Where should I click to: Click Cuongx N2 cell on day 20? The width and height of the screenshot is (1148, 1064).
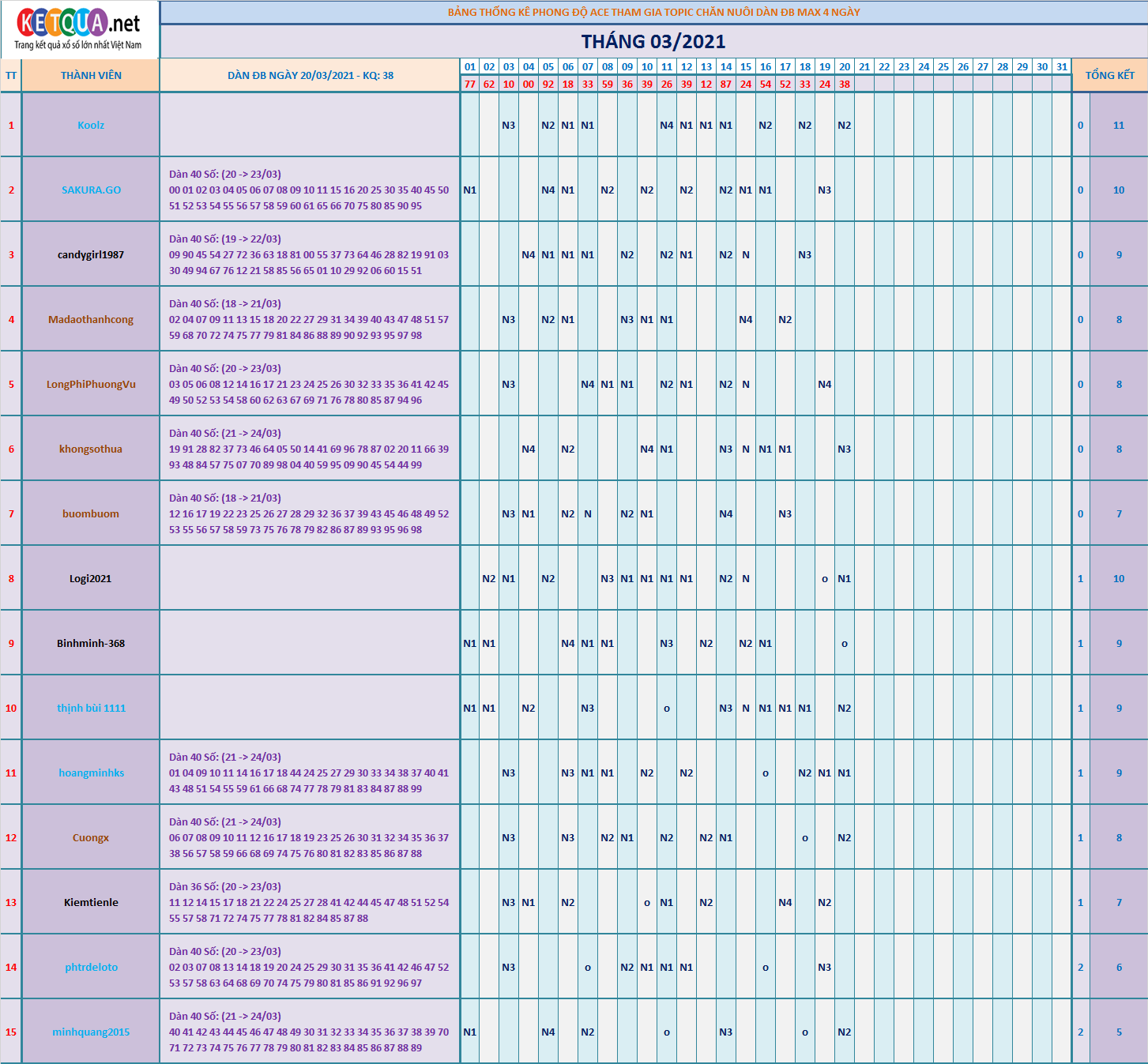tap(845, 837)
